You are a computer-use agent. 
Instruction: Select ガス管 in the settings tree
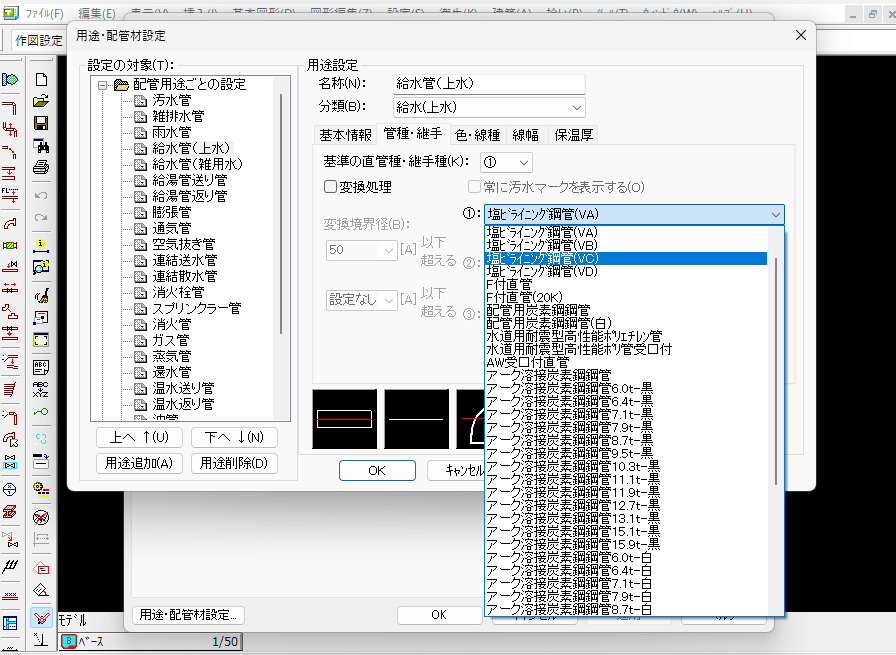pos(171,340)
